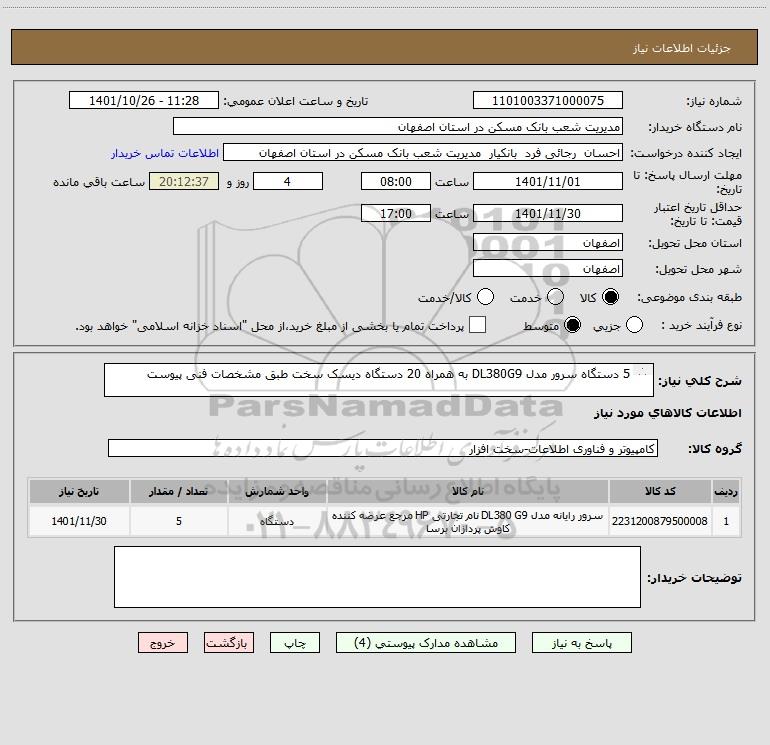
Task: Click the نام دستگاه خریدار field
Action: click(398, 127)
